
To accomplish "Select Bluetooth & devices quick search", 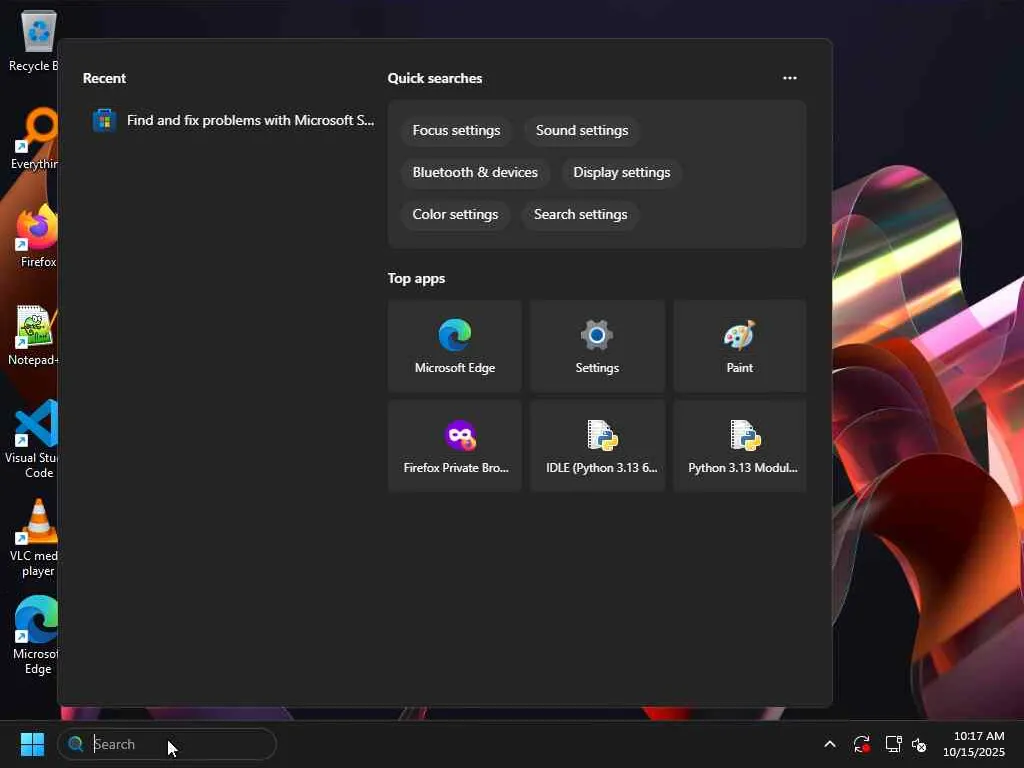I will (x=475, y=172).
